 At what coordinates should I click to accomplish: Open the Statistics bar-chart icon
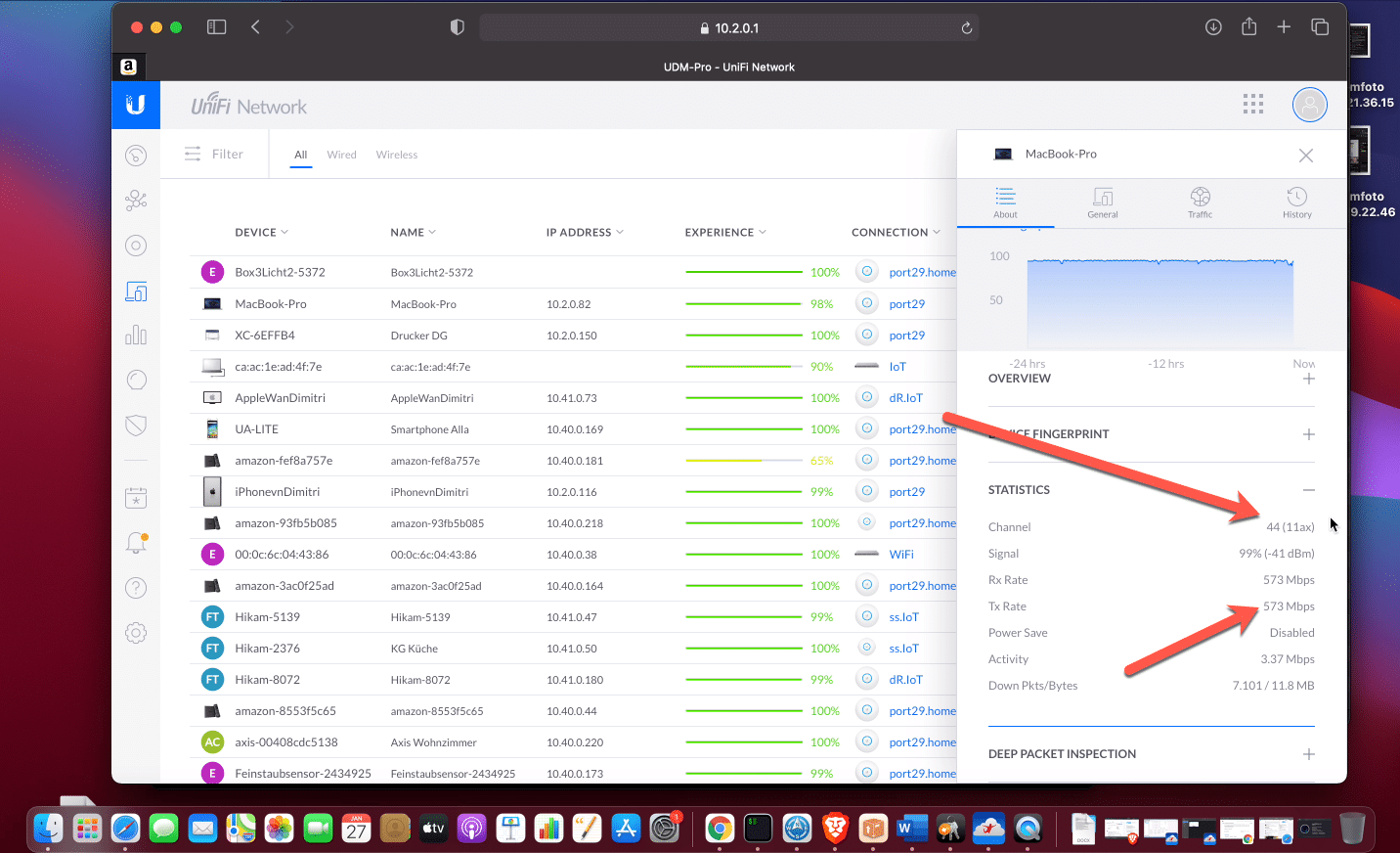click(x=136, y=336)
